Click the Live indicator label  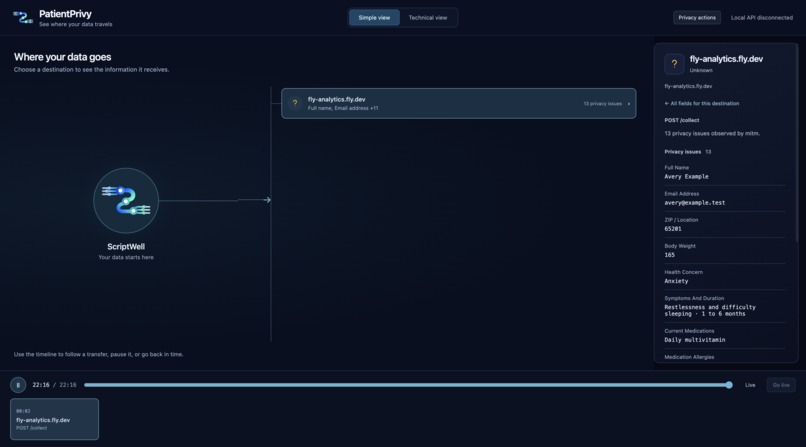[x=750, y=385]
